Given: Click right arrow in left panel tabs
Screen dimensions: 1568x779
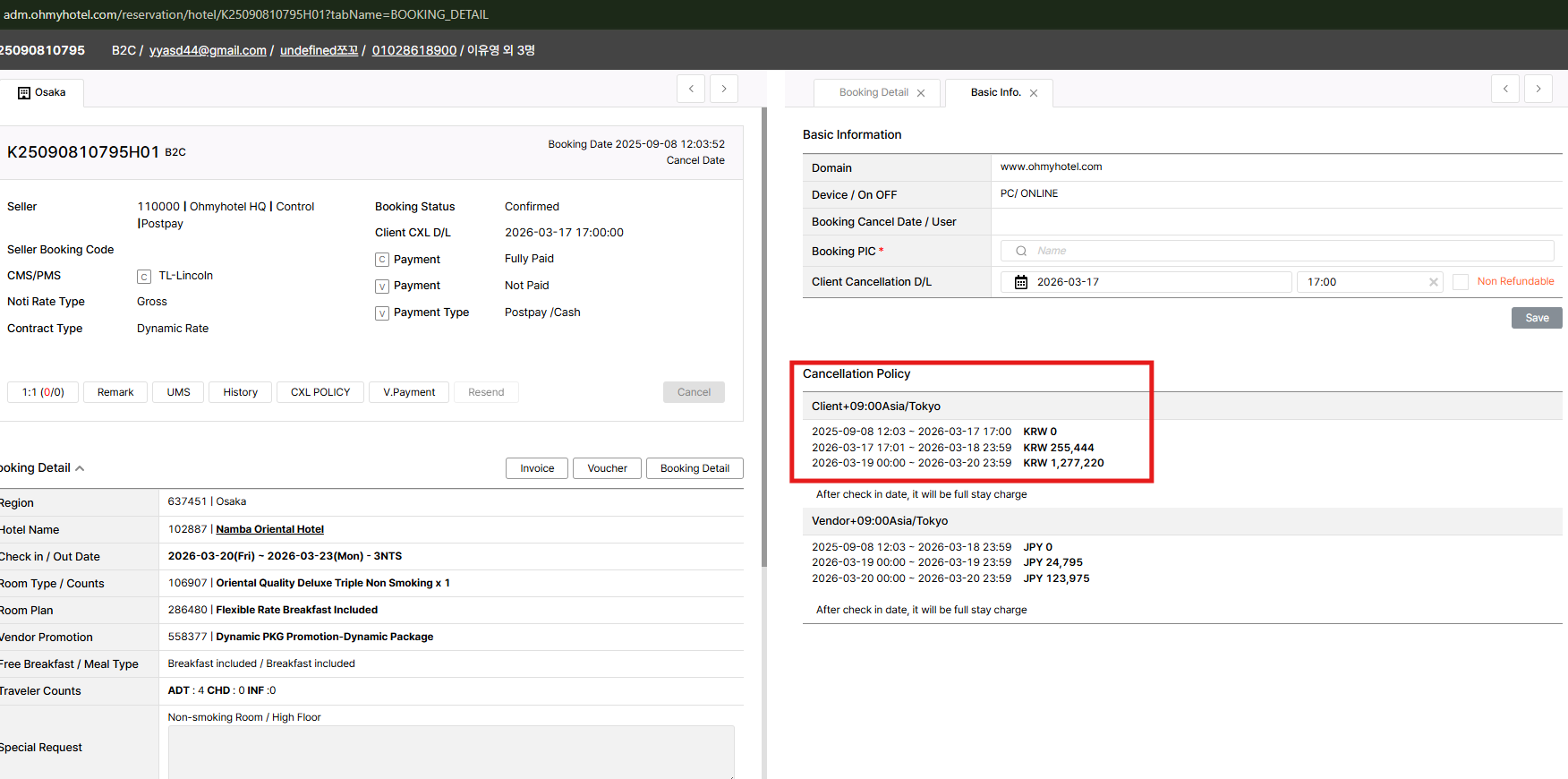Looking at the screenshot, I should (724, 89).
